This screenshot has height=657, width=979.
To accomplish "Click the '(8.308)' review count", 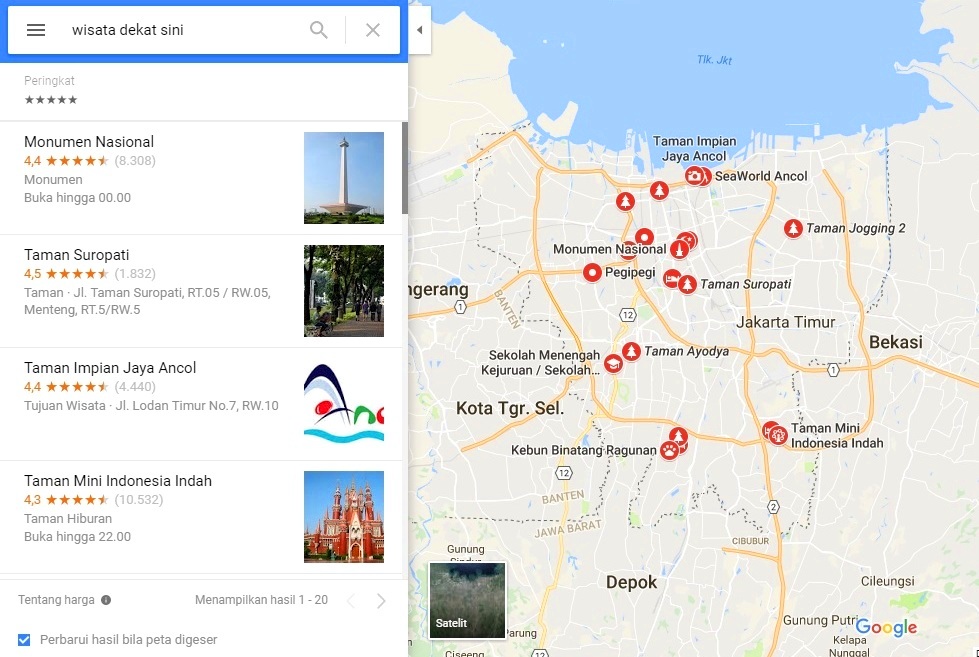I will click(x=135, y=161).
